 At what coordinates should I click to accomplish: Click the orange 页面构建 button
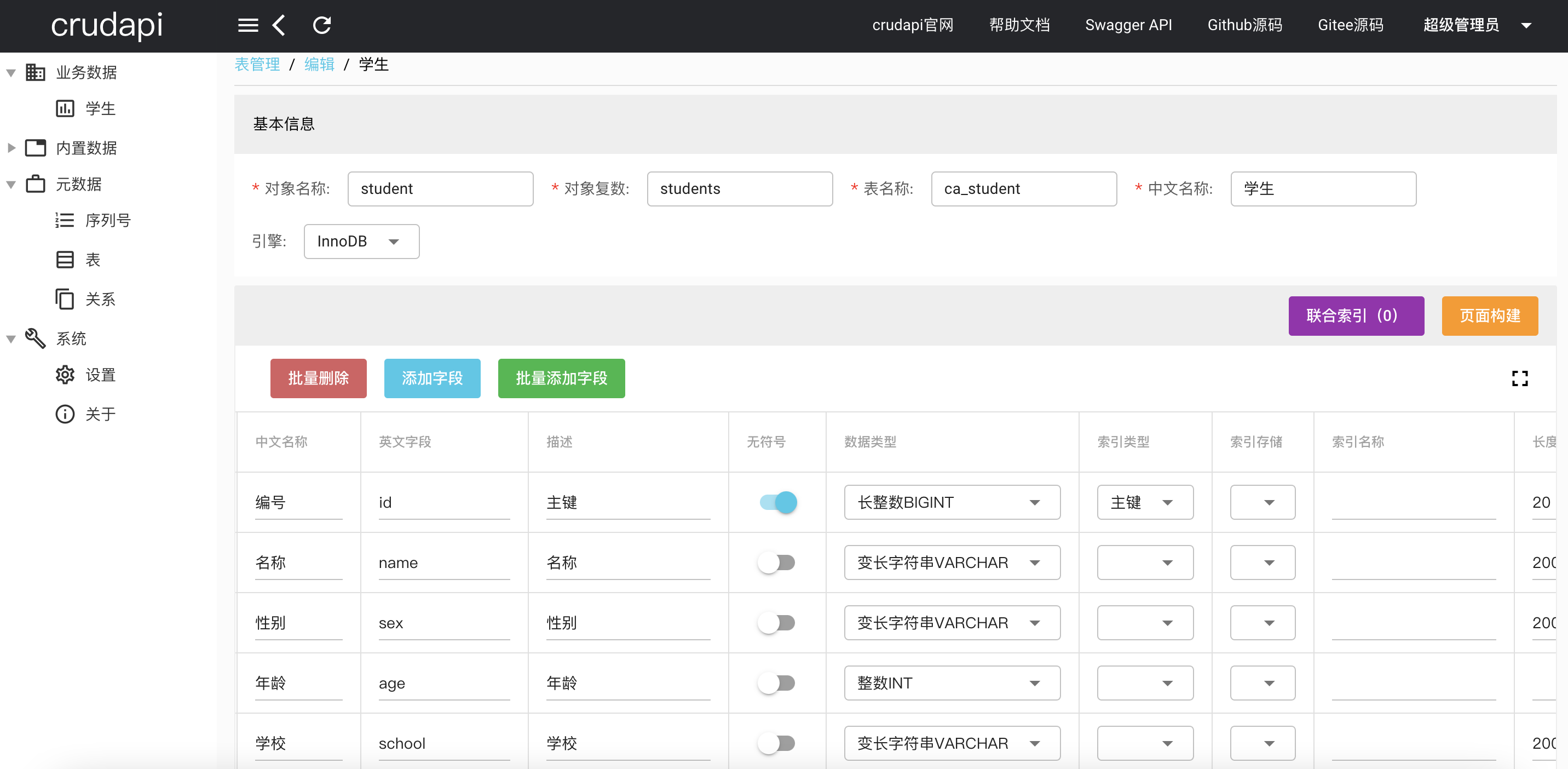pos(1489,315)
